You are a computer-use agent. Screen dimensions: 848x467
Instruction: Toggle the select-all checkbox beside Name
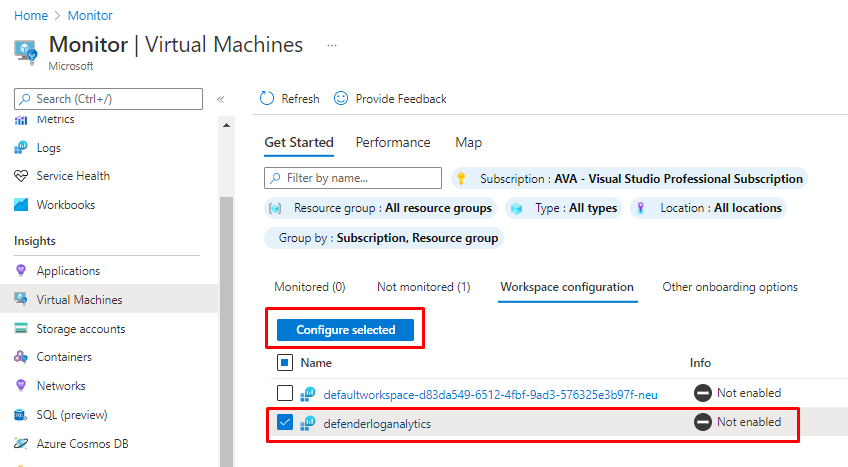(x=284, y=363)
